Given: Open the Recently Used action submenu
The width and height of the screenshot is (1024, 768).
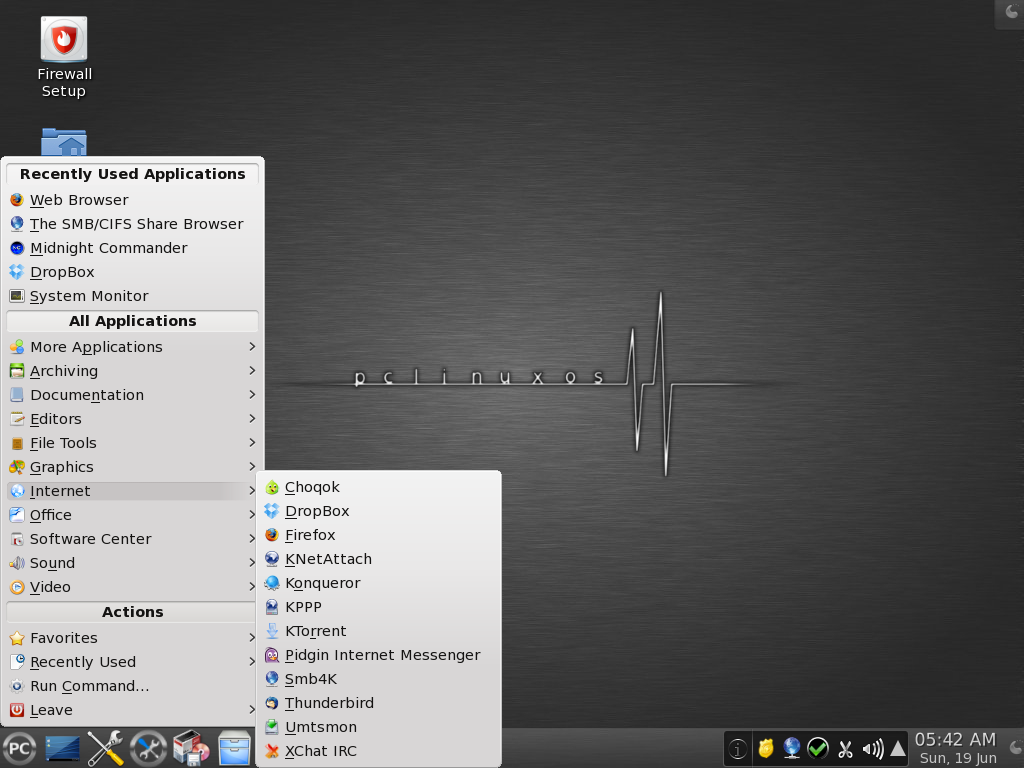Looking at the screenshot, I should coord(133,662).
